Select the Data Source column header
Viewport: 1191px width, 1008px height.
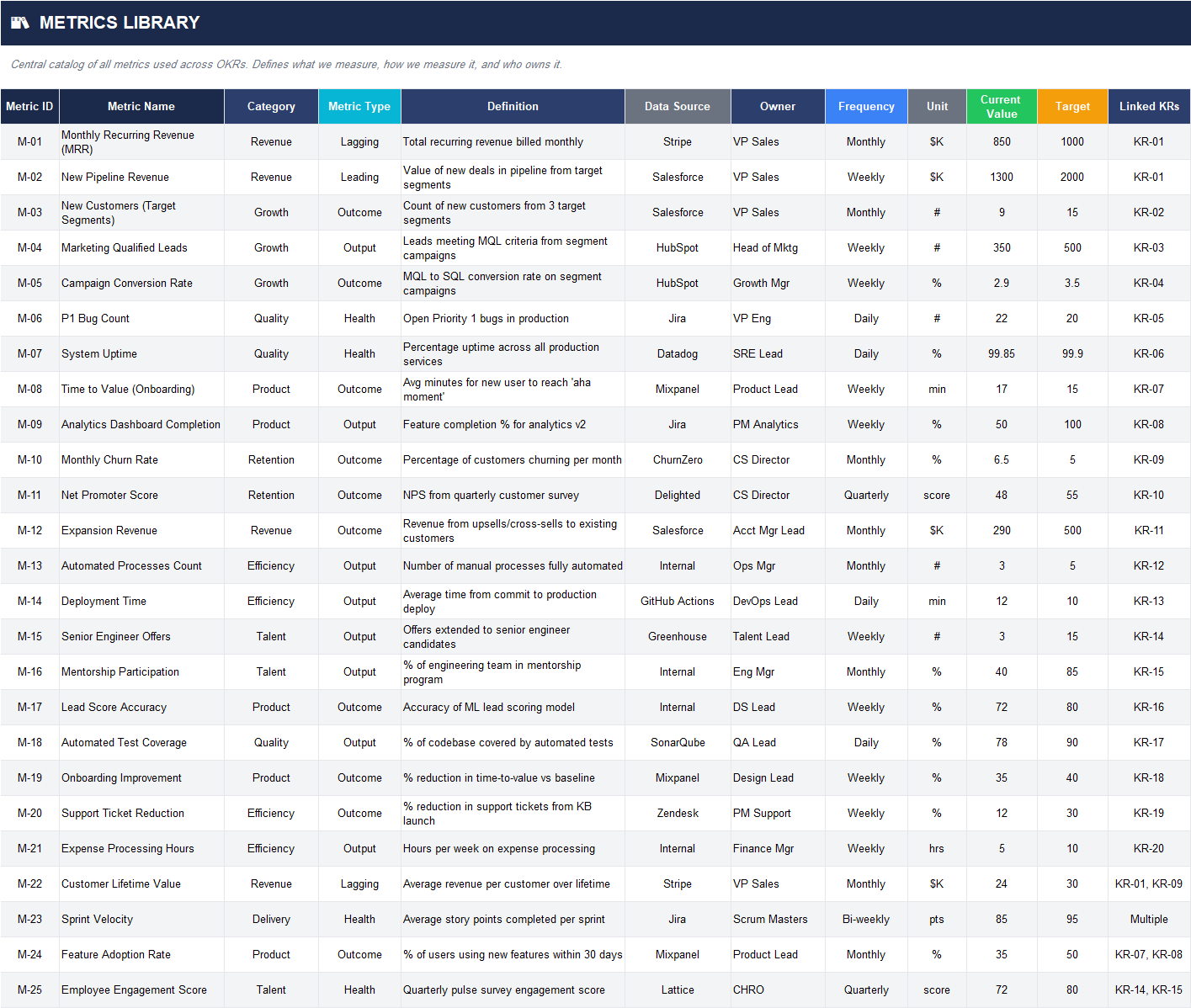pyautogui.click(x=678, y=106)
